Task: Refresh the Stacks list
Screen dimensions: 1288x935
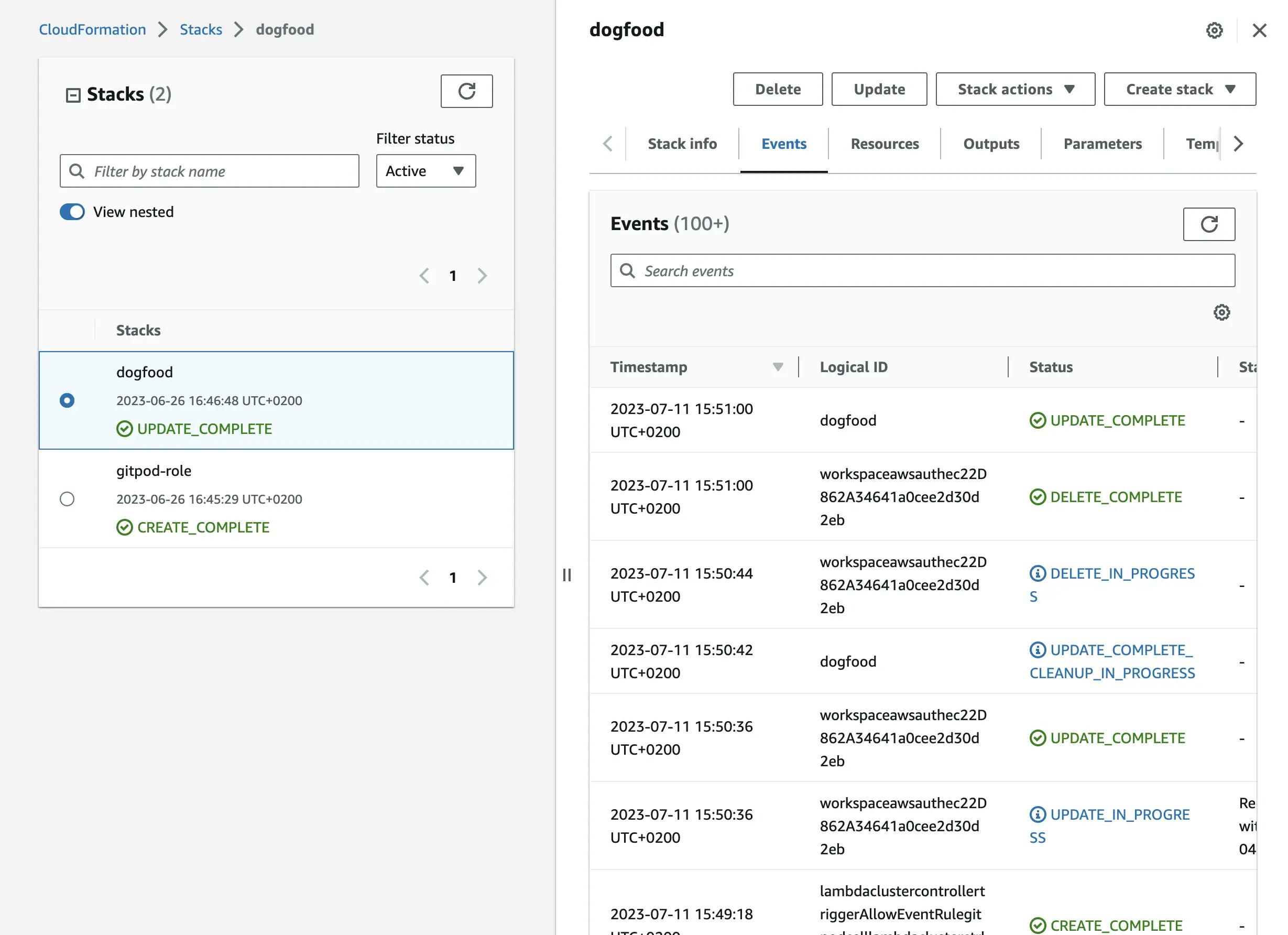Action: (466, 91)
